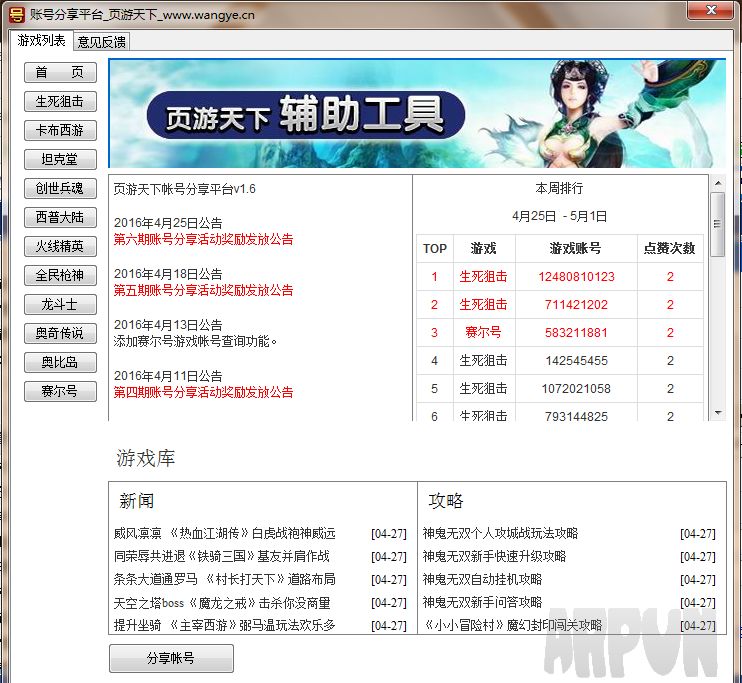Open 第四期账号分享活动奖励发放公告 link
This screenshot has width=742, height=683.
tap(203, 392)
